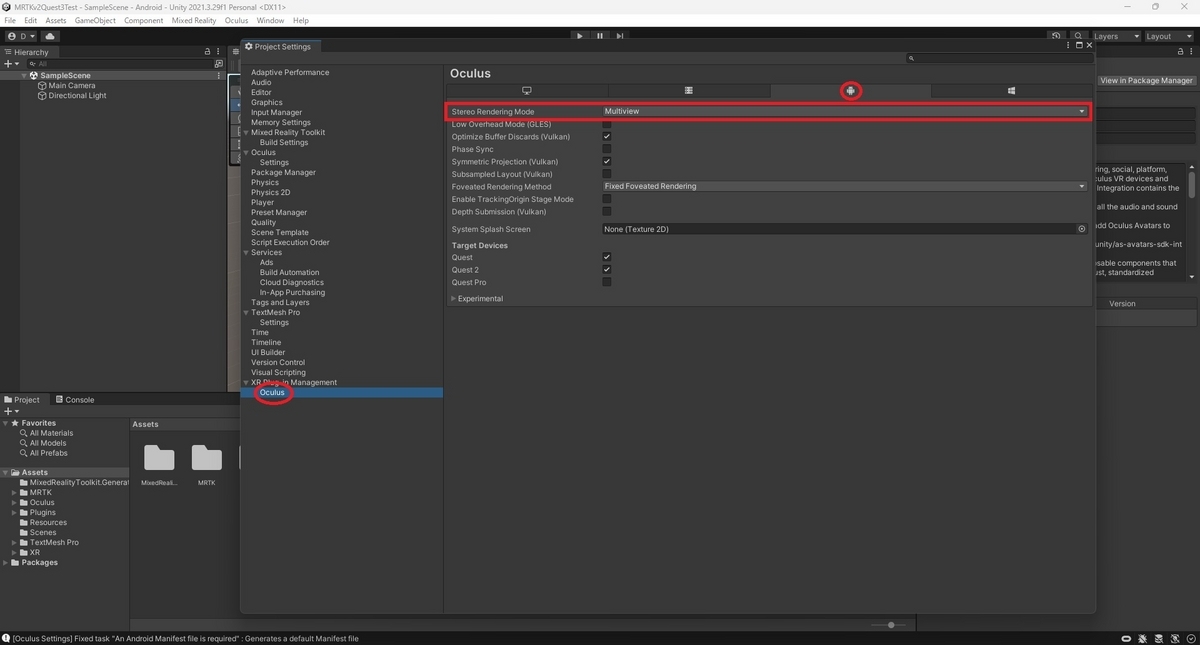Toggle the Optimize Buffer Discards (Vulkan) checkbox
The height and width of the screenshot is (645, 1200).
coord(606,136)
